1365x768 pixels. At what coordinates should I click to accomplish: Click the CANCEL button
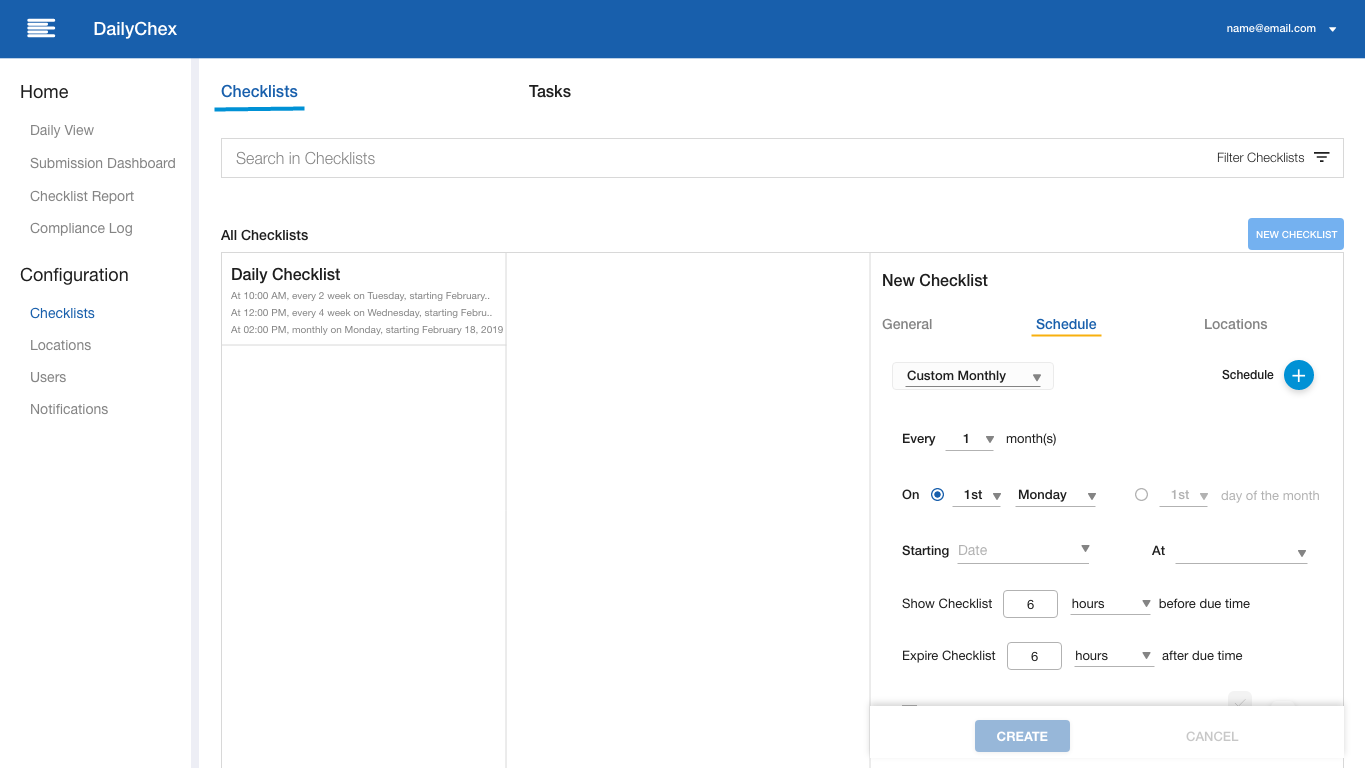tap(1212, 736)
